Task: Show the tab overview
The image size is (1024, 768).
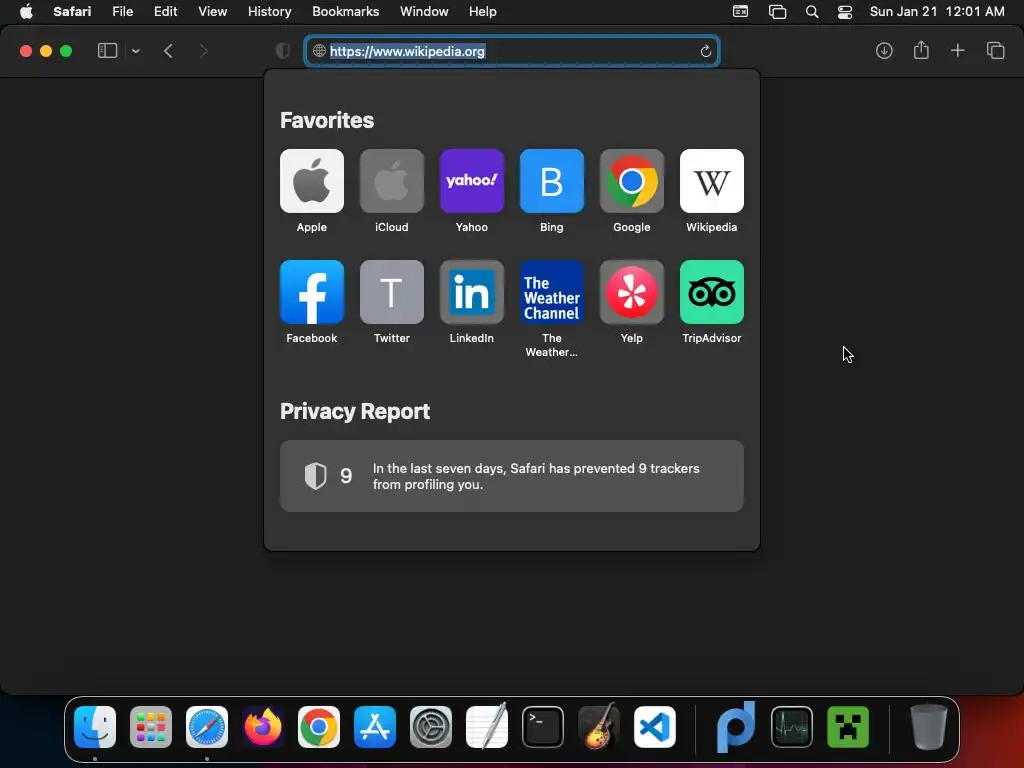Action: tap(995, 50)
